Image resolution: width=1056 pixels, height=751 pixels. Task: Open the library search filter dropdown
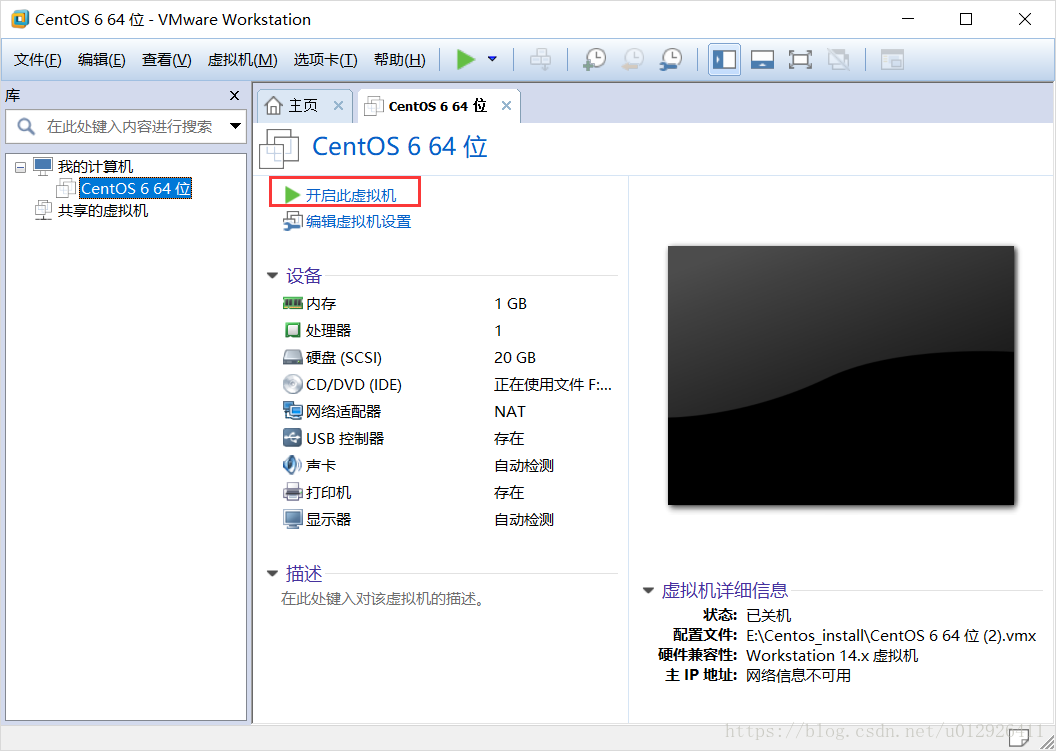235,126
